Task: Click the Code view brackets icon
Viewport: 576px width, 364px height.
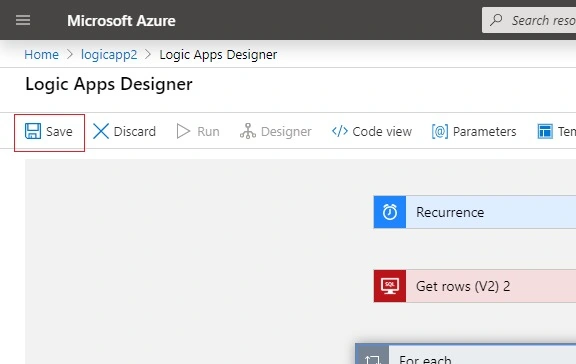Action: 340,131
